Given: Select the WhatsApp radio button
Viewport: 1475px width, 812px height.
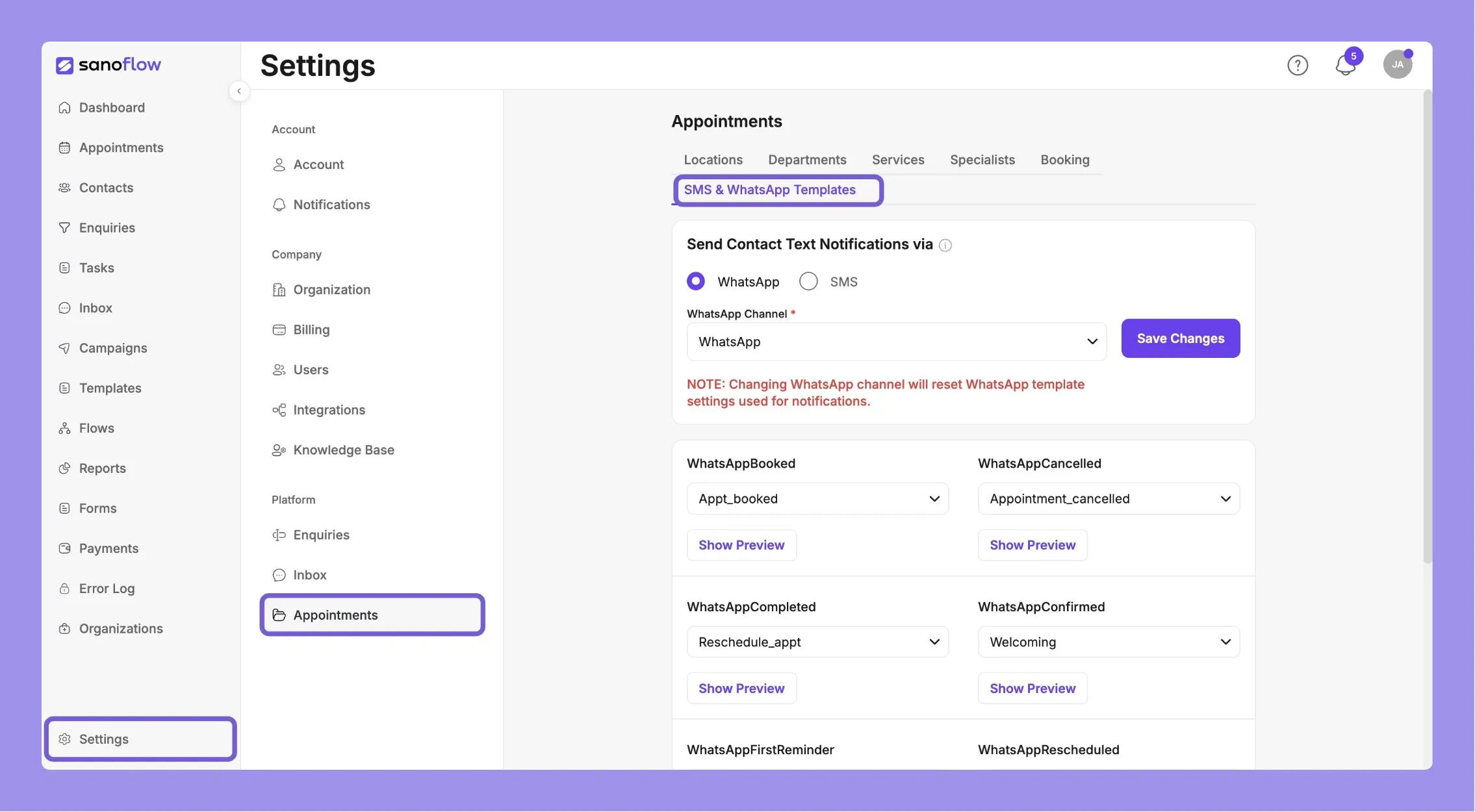Looking at the screenshot, I should click(696, 281).
